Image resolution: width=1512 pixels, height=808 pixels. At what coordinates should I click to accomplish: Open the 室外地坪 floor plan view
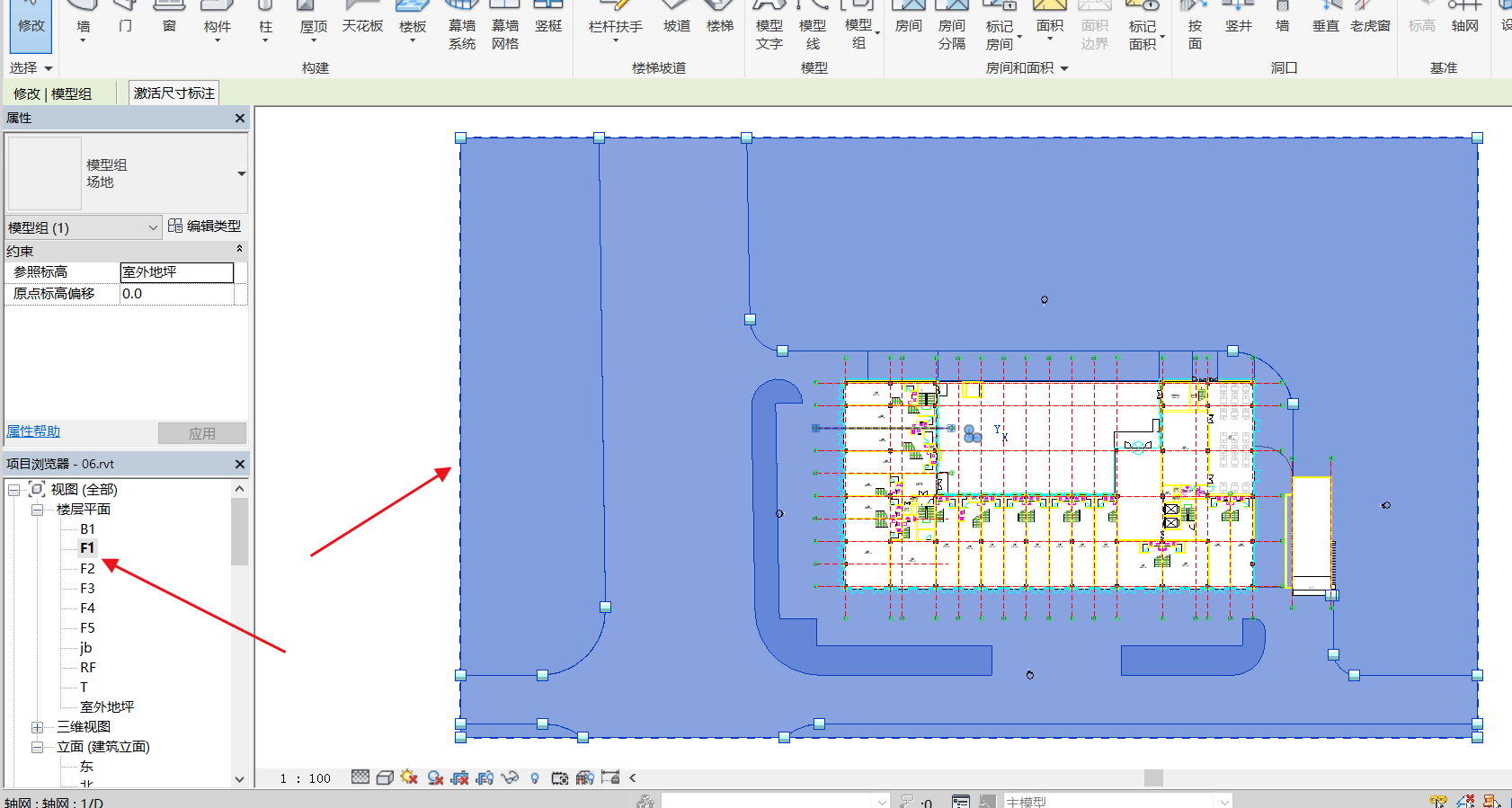[x=107, y=707]
